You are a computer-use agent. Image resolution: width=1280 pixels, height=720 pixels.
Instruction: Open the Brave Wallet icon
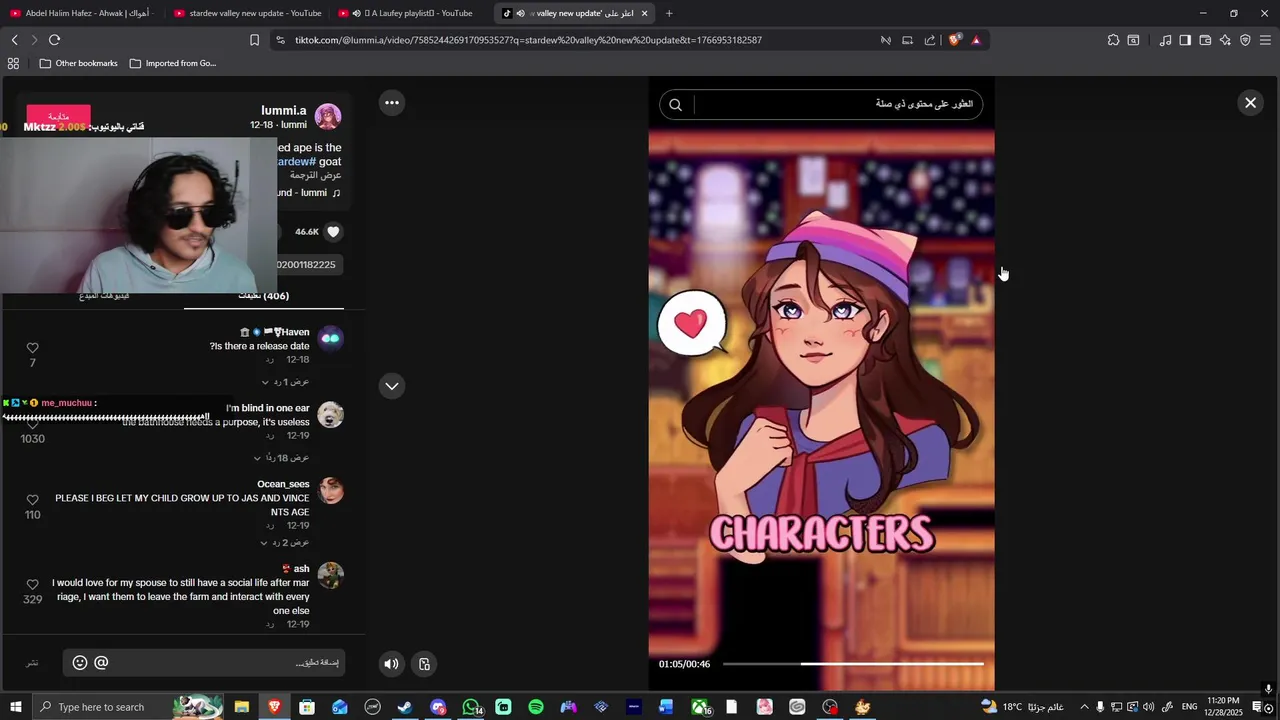(1205, 40)
